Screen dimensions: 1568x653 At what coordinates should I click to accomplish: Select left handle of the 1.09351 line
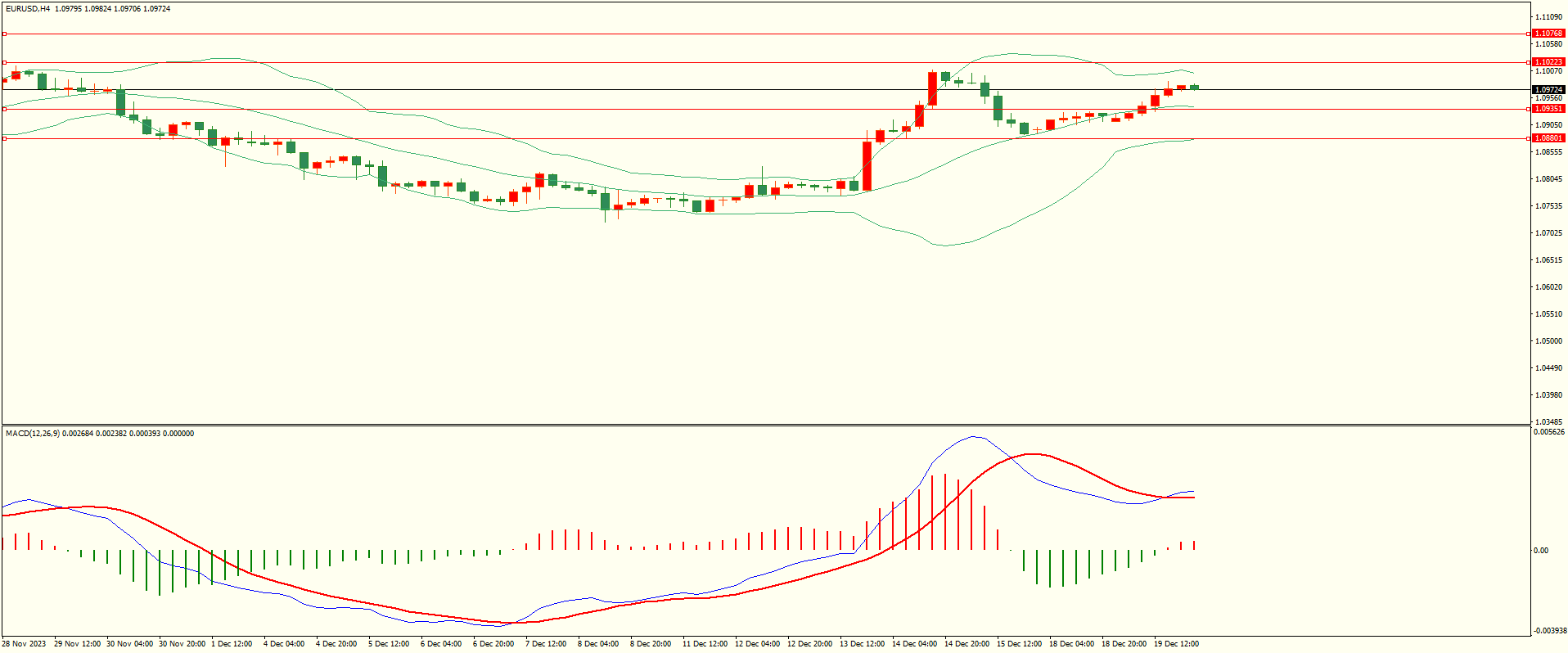pyautogui.click(x=4, y=109)
